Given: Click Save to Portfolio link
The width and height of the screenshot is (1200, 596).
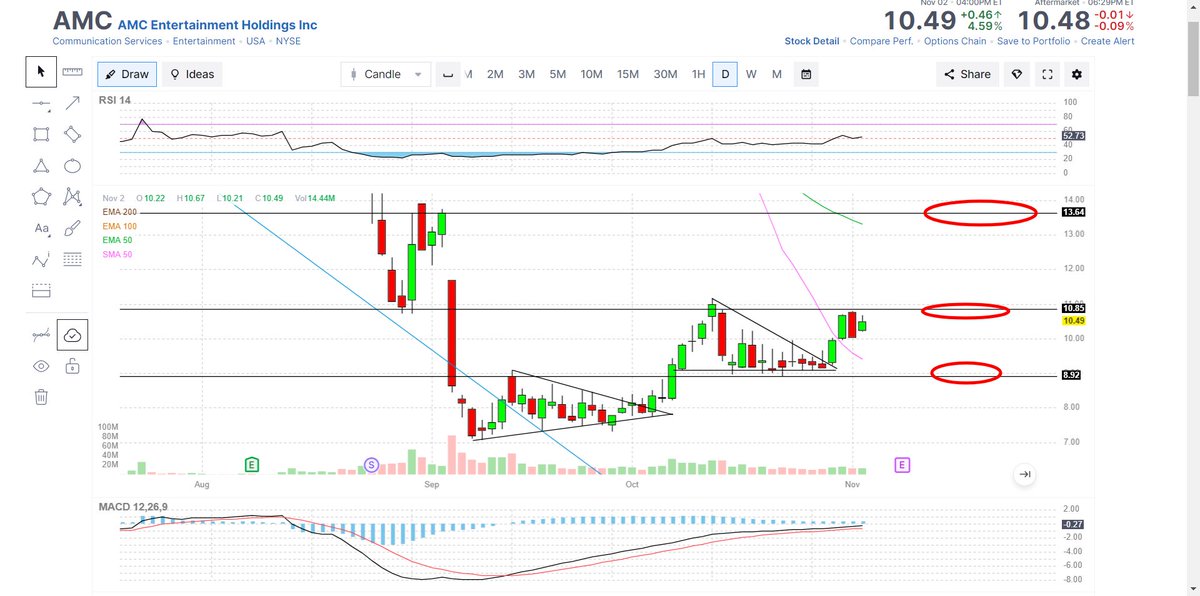Looking at the screenshot, I should 1035,41.
